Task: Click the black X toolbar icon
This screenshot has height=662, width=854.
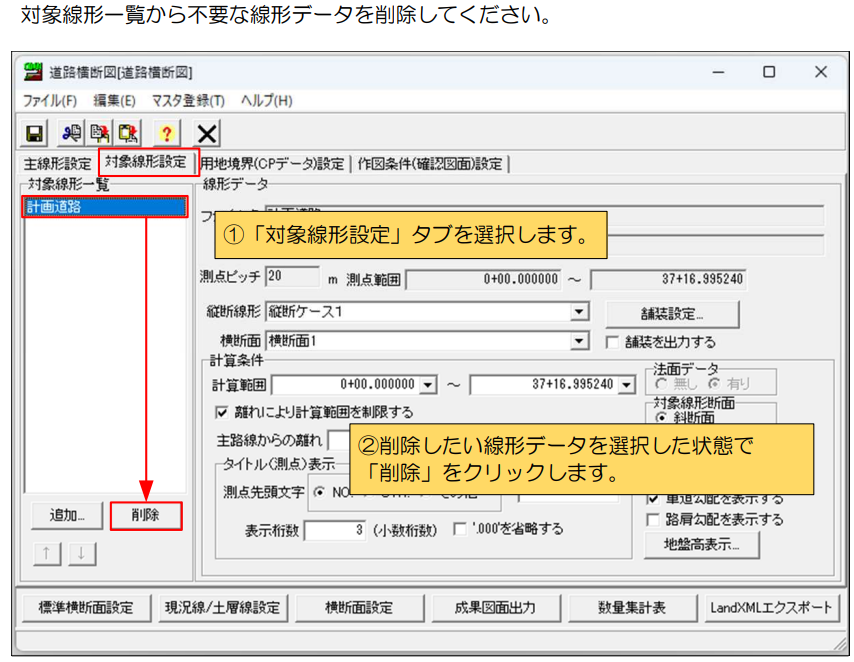Action: click(207, 133)
